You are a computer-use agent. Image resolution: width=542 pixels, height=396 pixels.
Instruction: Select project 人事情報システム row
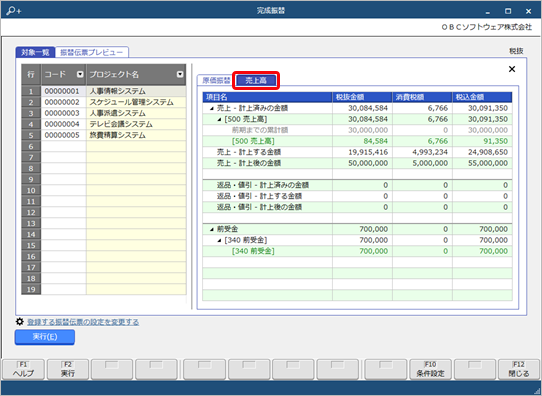pyautogui.click(x=136, y=91)
